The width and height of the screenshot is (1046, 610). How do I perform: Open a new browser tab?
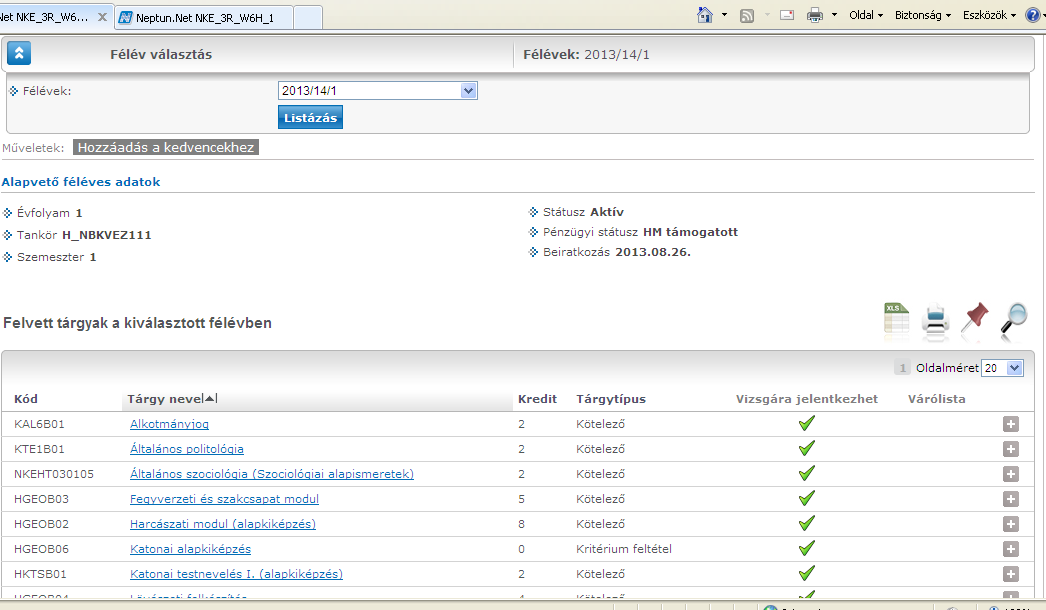[308, 17]
